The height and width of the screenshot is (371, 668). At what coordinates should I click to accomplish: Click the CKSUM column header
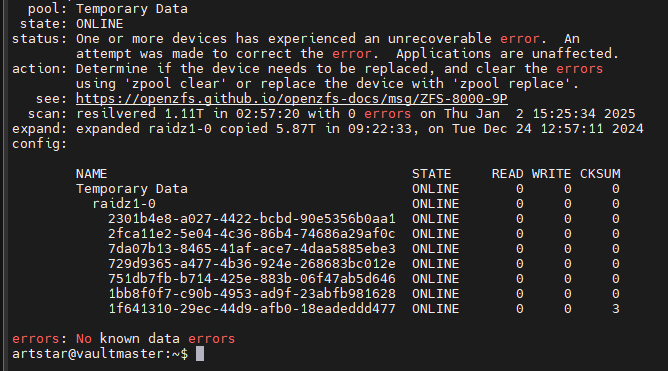[x=600, y=174]
